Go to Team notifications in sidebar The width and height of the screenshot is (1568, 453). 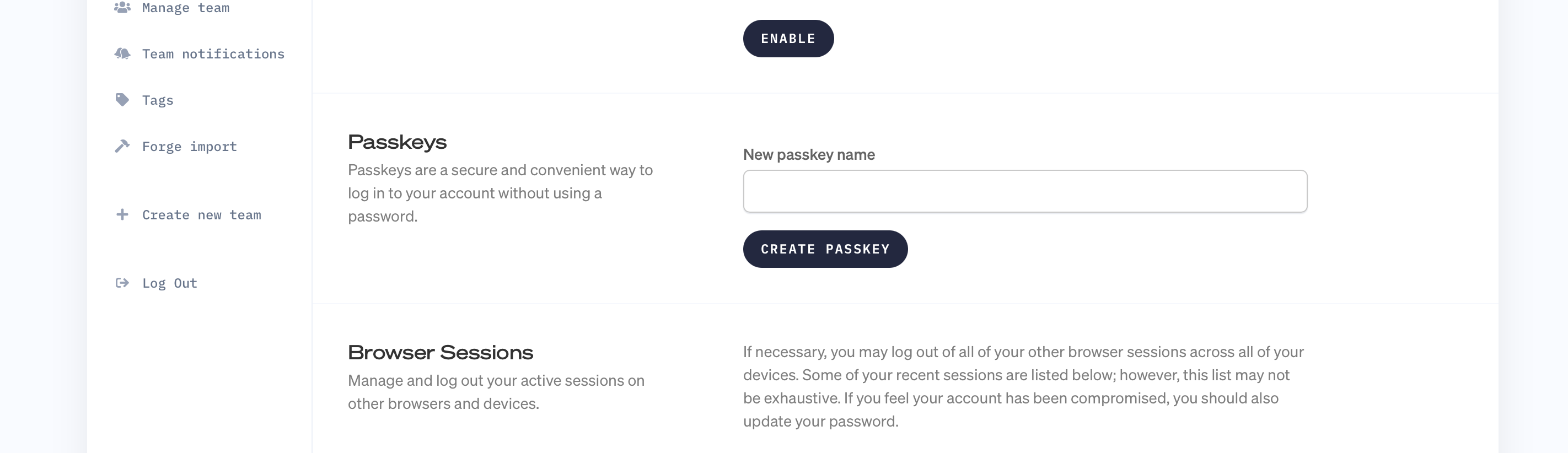(x=213, y=54)
